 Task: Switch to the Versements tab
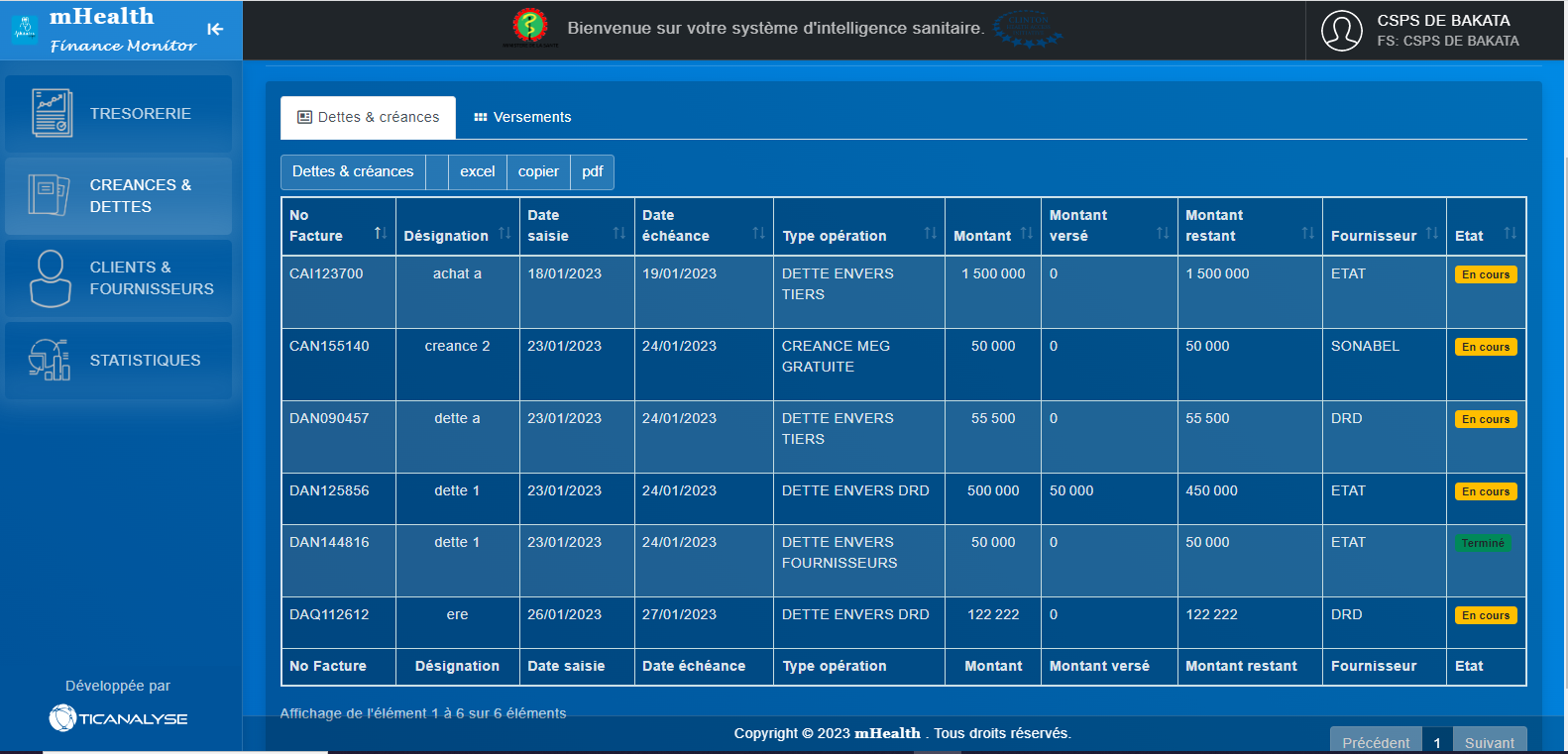pyautogui.click(x=522, y=117)
